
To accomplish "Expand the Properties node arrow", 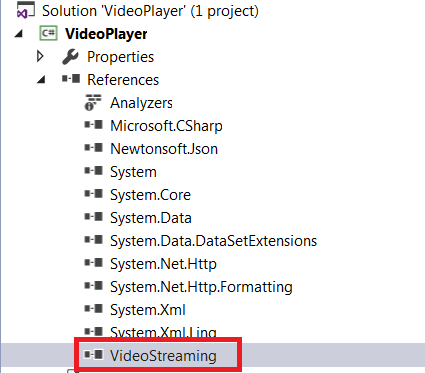I will 40,56.
